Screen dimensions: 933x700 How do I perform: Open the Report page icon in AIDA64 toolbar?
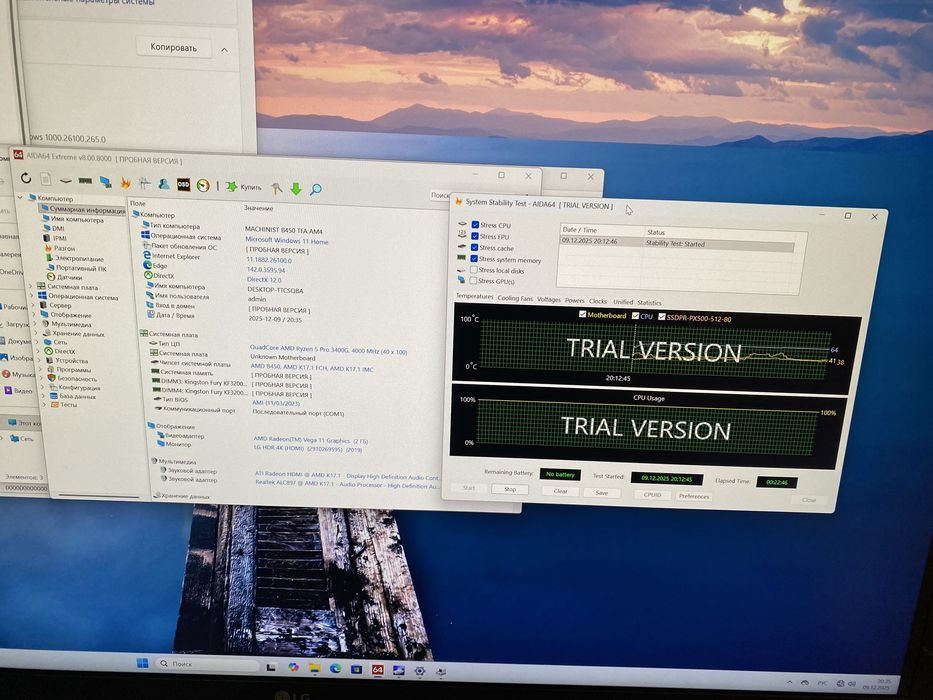pyautogui.click(x=45, y=179)
